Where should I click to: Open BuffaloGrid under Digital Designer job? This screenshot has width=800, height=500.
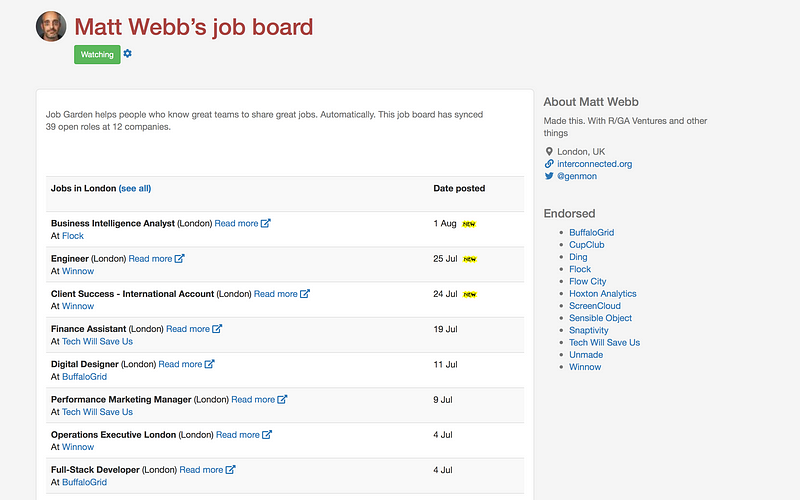[85, 377]
